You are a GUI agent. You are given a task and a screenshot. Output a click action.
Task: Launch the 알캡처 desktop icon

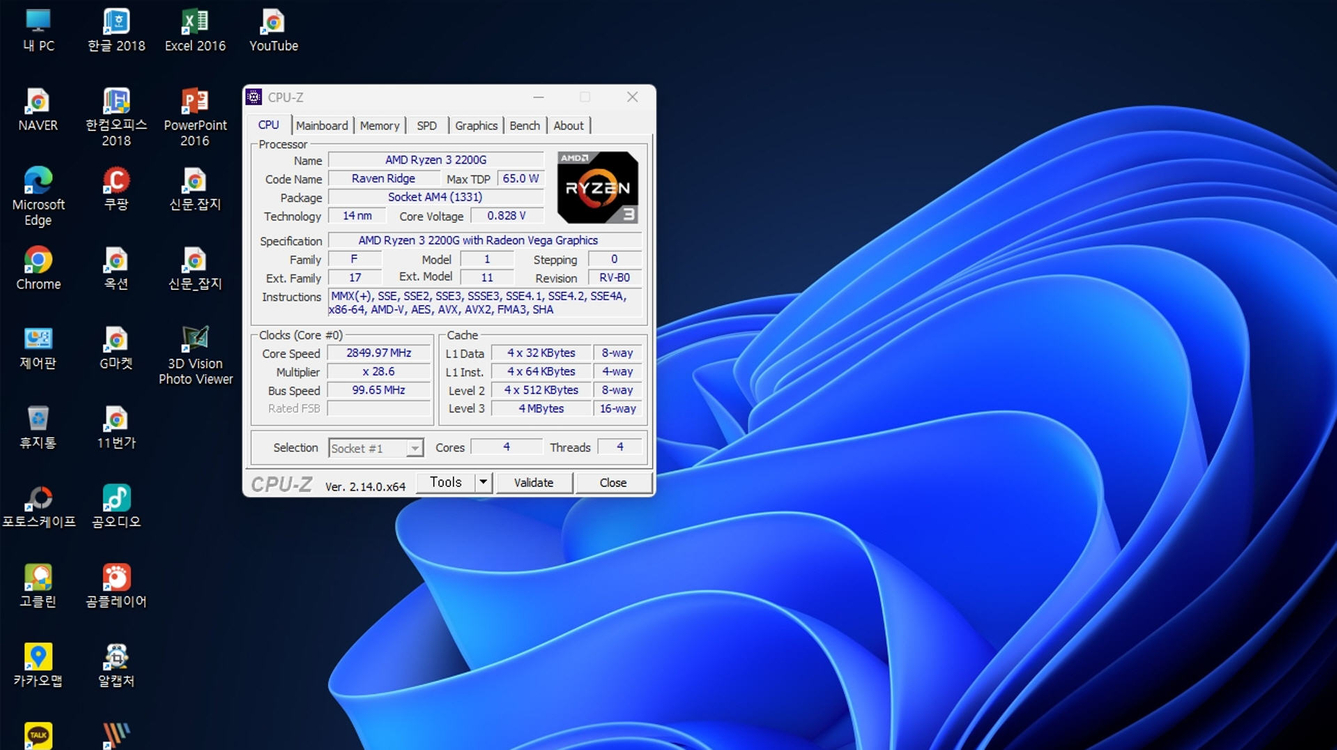click(116, 665)
